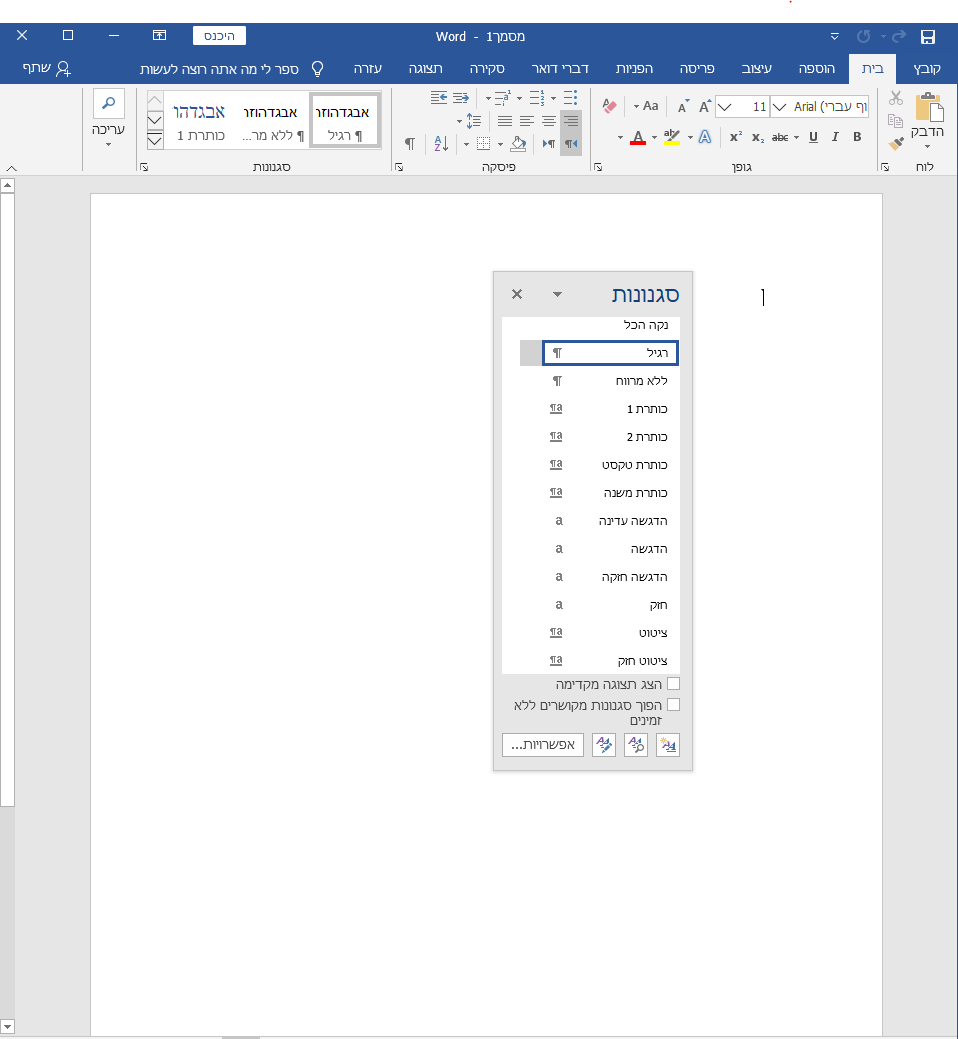Image resolution: width=958 pixels, height=1039 pixels.
Task: Click the שתף share button
Action: tap(46, 68)
